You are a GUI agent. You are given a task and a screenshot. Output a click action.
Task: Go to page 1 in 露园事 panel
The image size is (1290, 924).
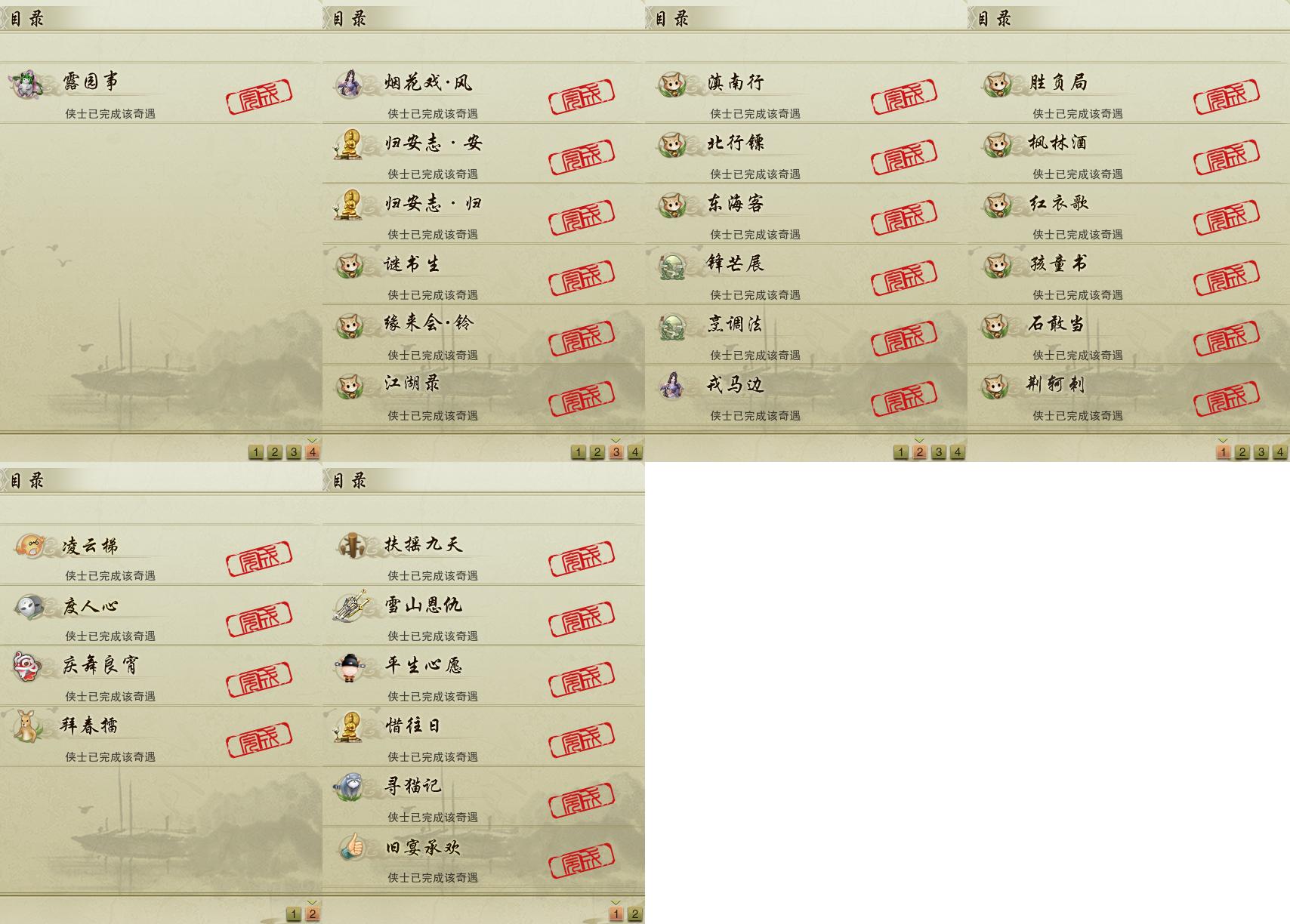coord(255,452)
